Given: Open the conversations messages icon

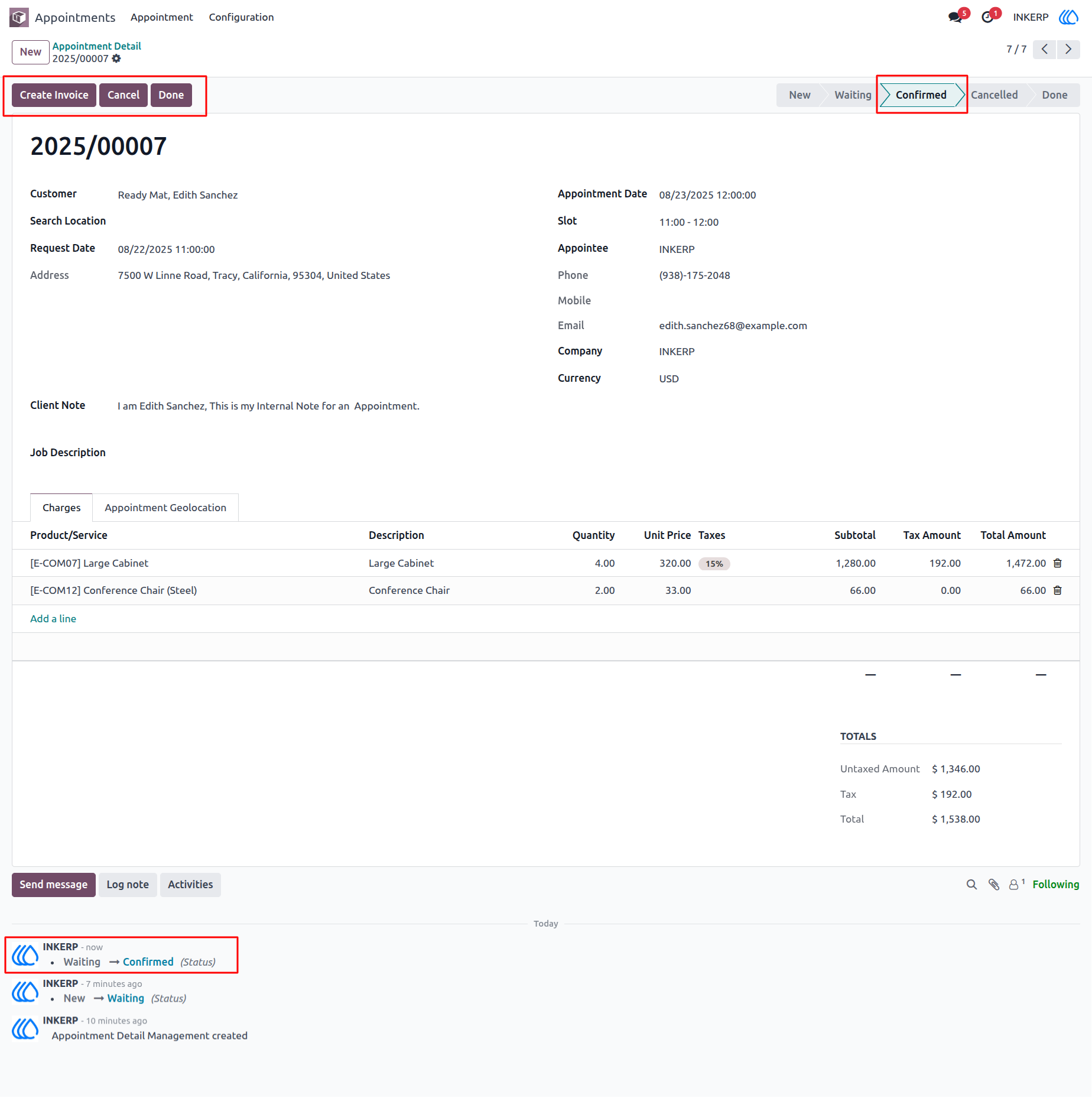Looking at the screenshot, I should 955,17.
